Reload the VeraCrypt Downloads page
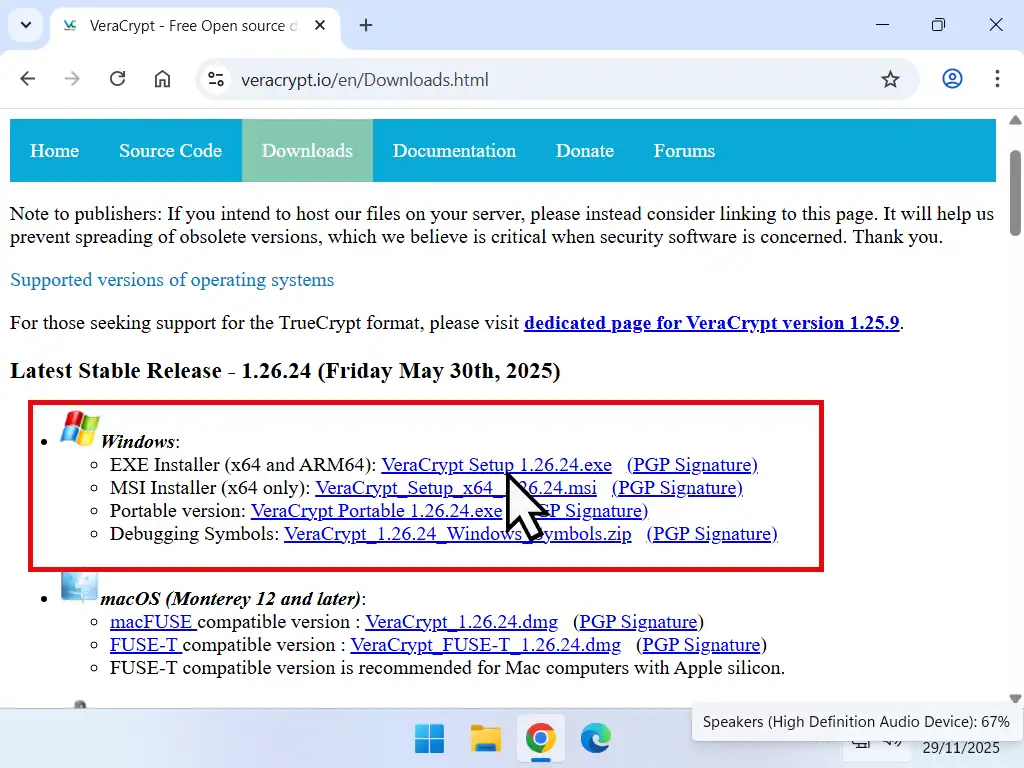 [117, 78]
